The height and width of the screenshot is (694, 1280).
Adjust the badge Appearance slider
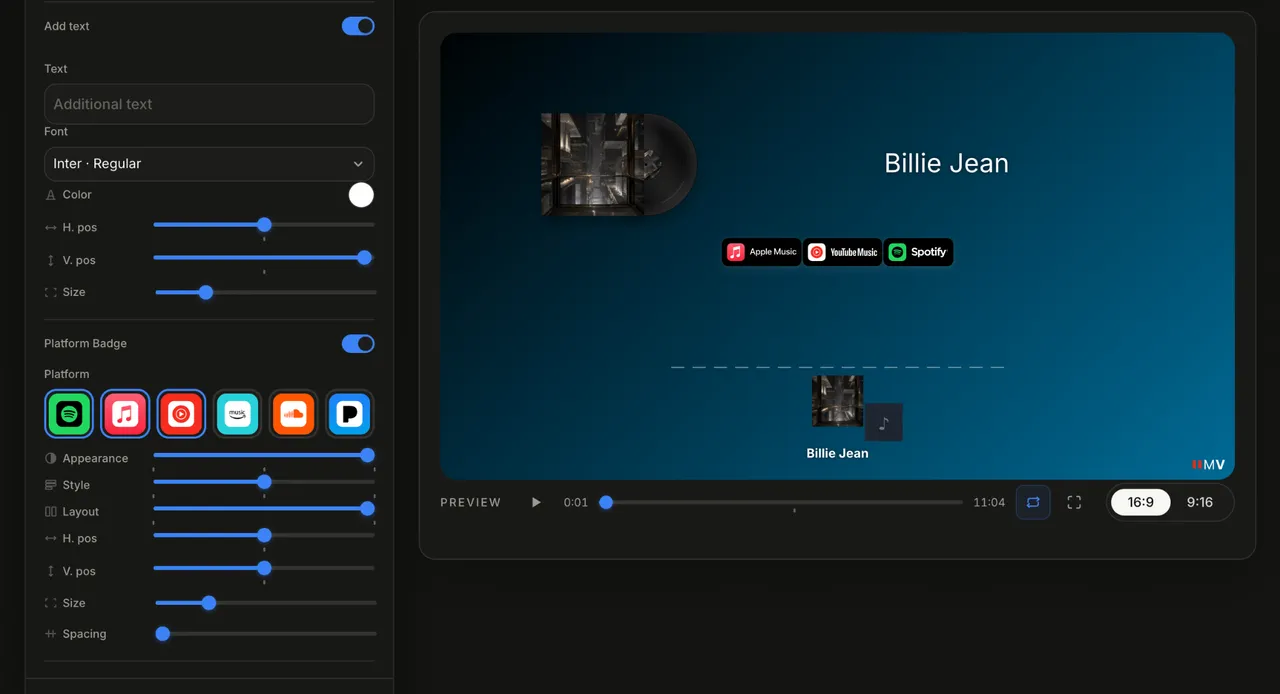264,455
